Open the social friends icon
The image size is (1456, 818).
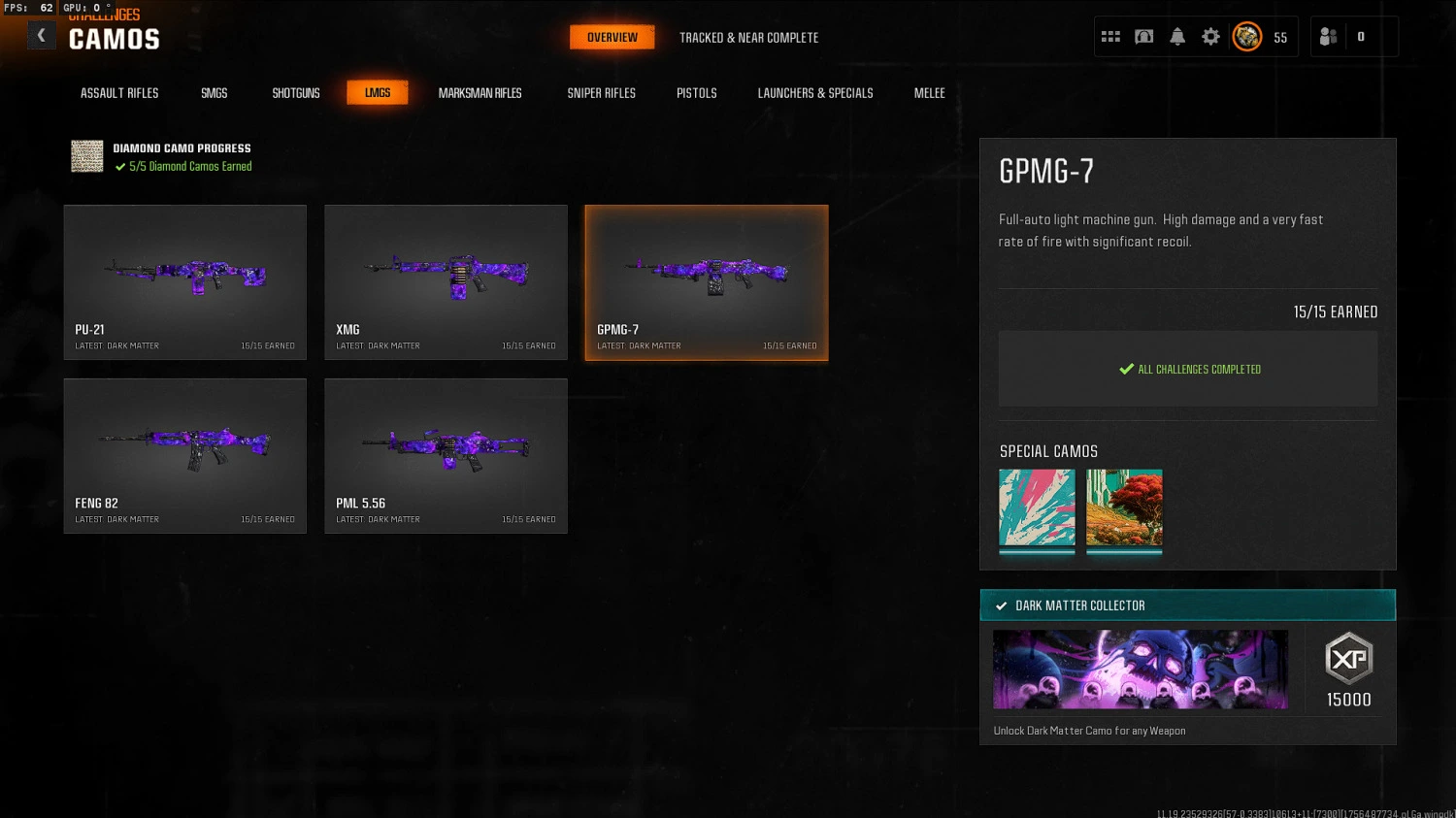pos(1328,37)
